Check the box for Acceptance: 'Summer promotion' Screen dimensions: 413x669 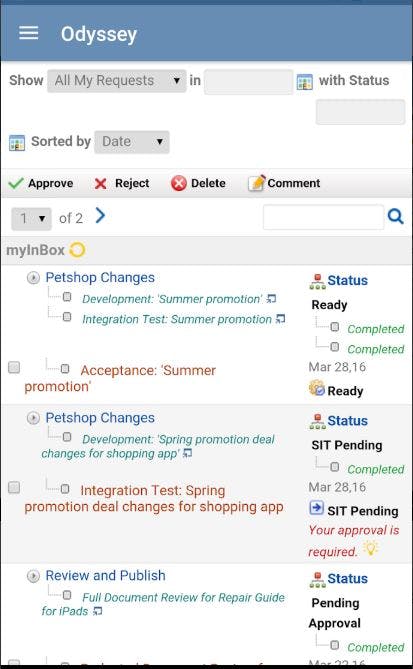click(x=14, y=367)
